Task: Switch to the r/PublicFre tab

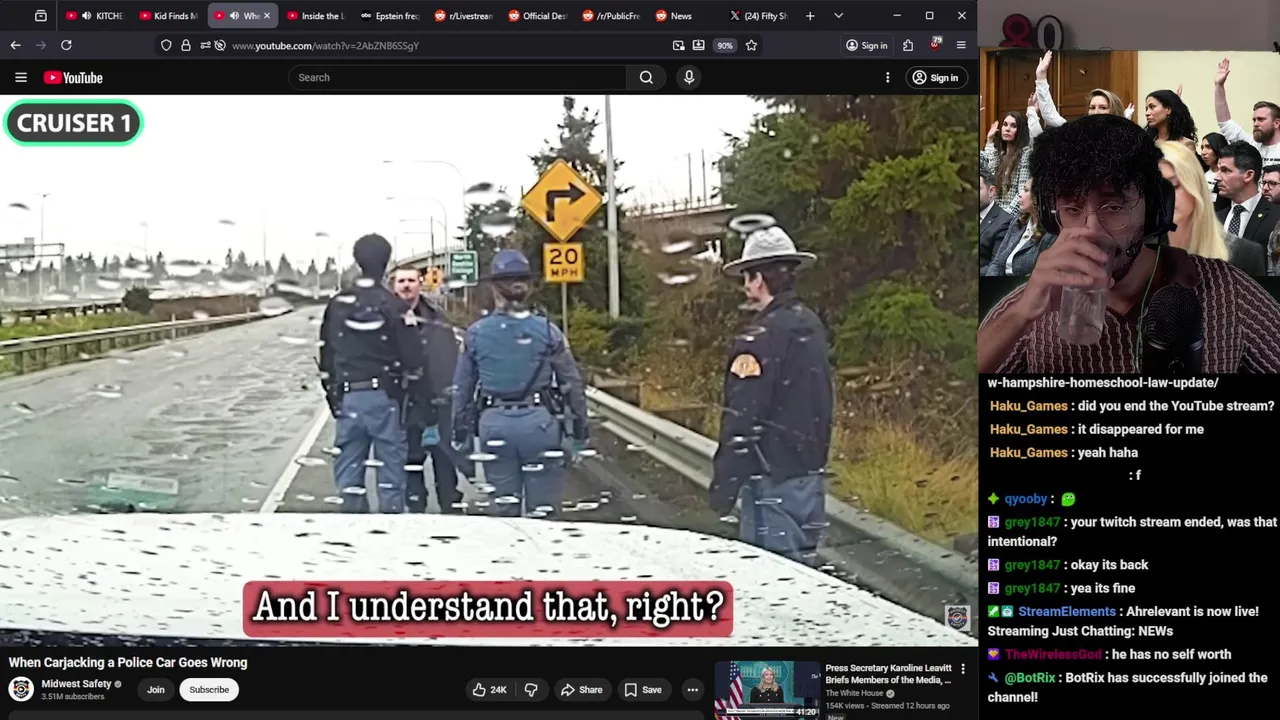Action: [612, 16]
